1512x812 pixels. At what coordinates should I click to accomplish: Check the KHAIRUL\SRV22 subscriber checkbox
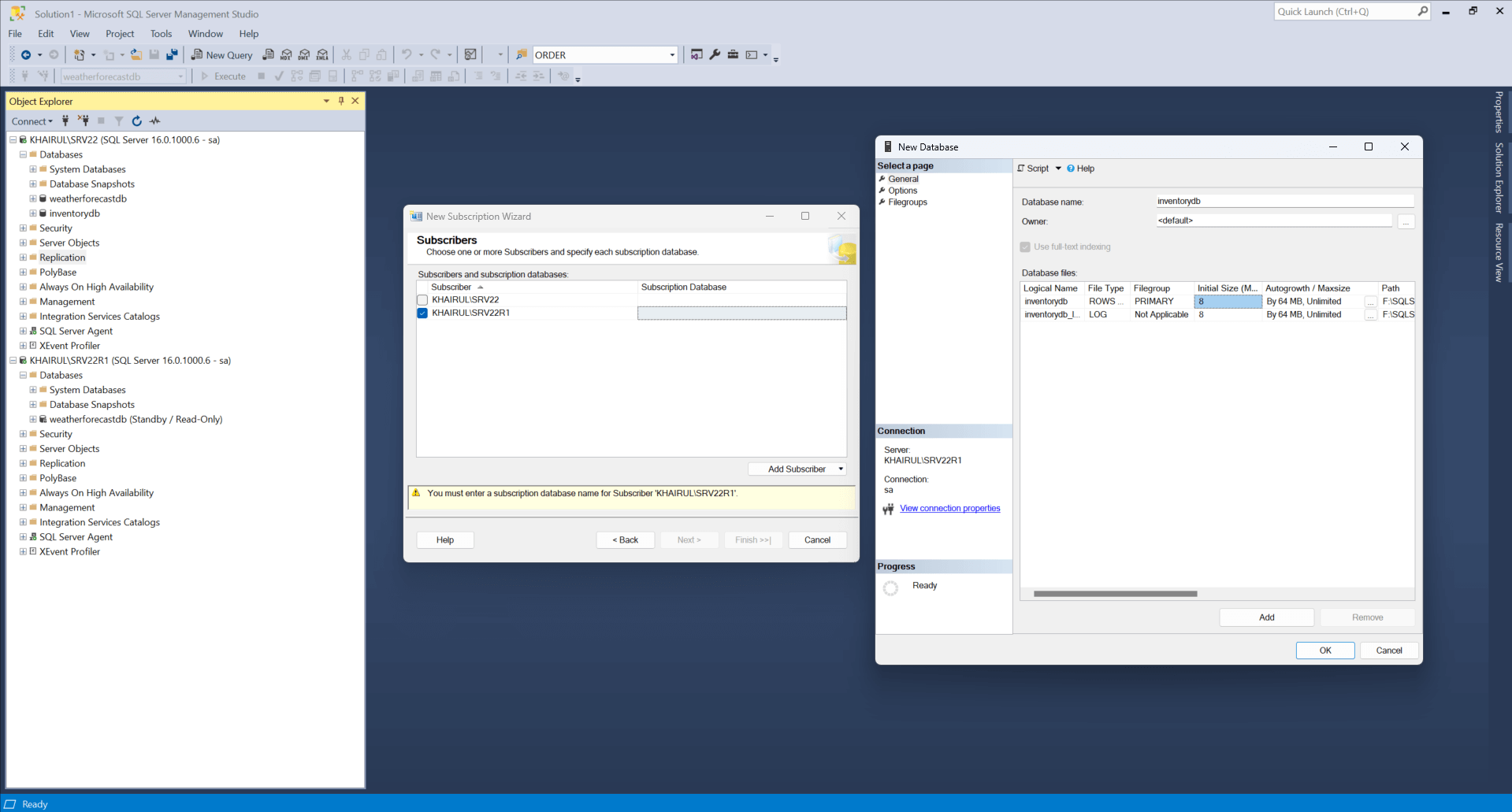click(422, 300)
